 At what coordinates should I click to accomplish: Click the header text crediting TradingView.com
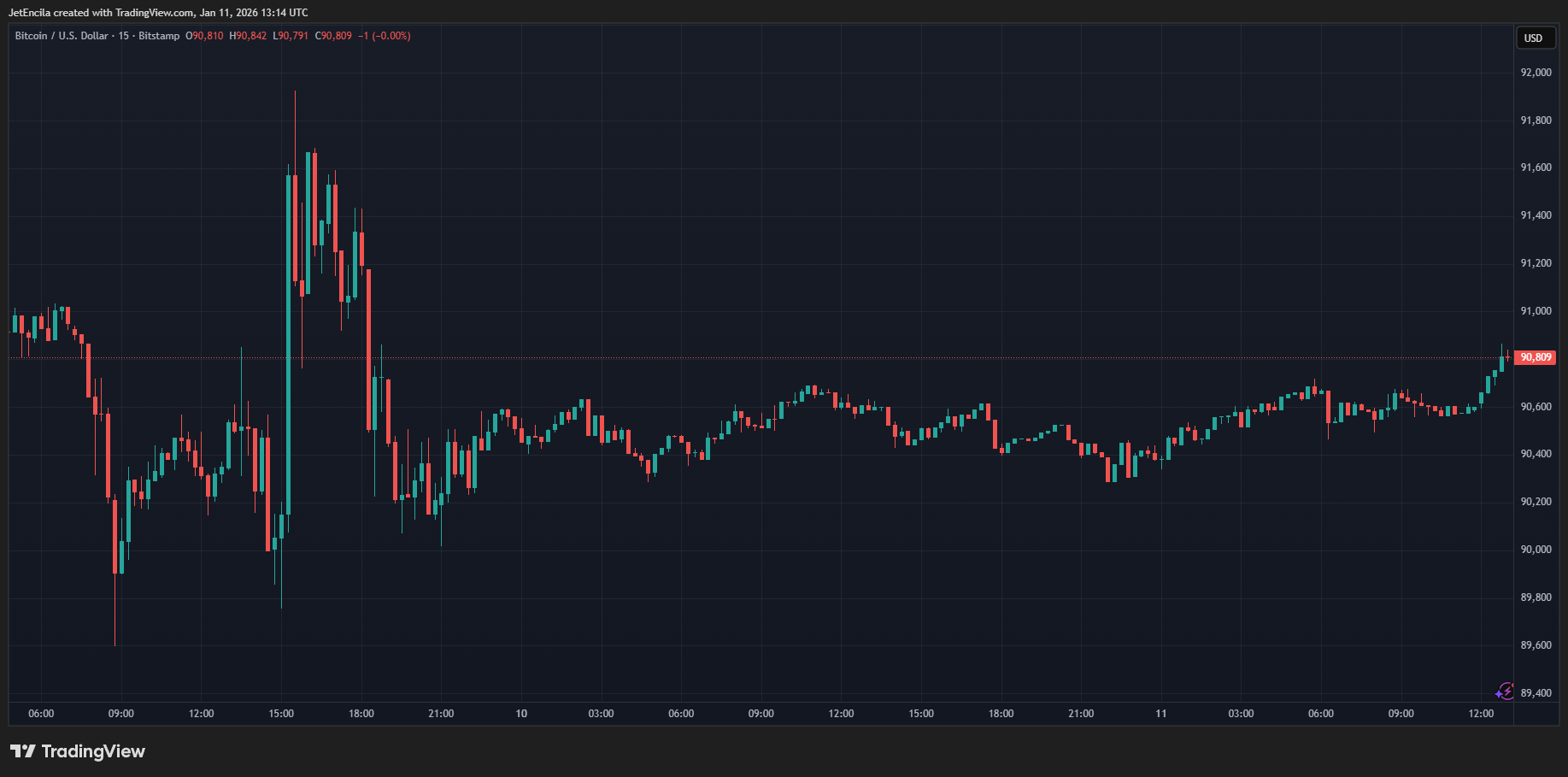click(x=158, y=13)
